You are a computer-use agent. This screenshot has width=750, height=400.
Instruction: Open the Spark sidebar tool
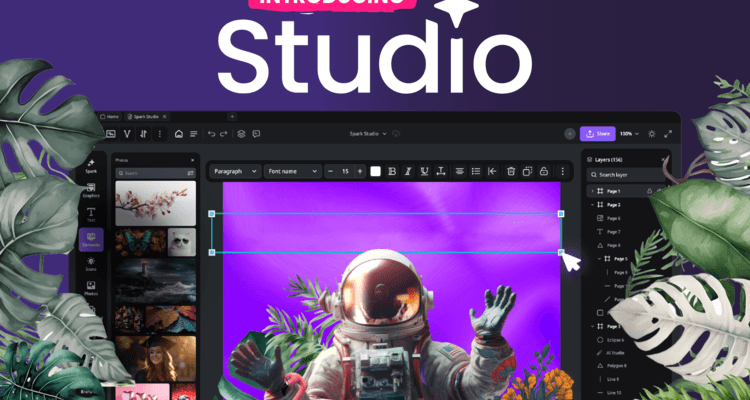click(x=91, y=166)
